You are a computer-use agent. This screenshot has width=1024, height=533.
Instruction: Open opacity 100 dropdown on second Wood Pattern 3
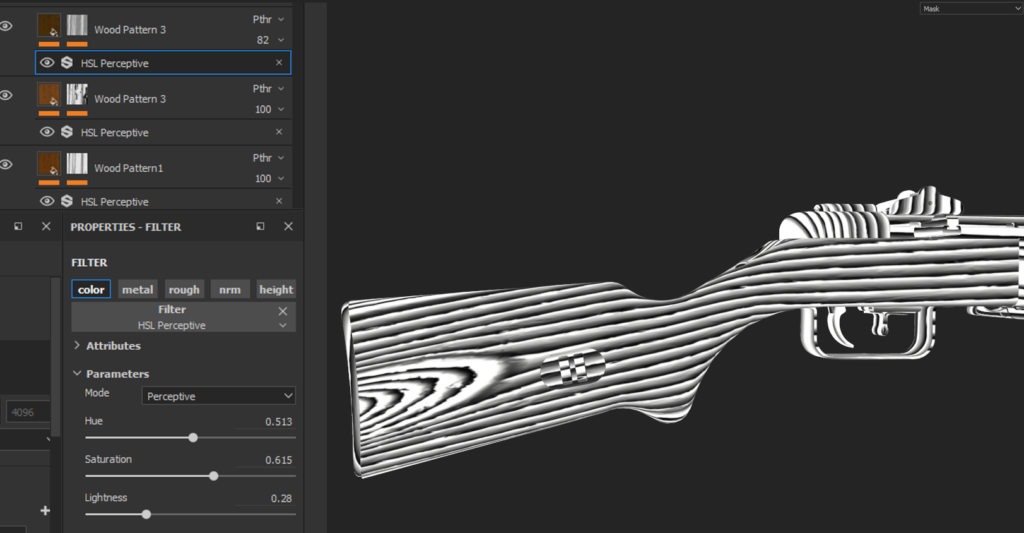tap(270, 109)
